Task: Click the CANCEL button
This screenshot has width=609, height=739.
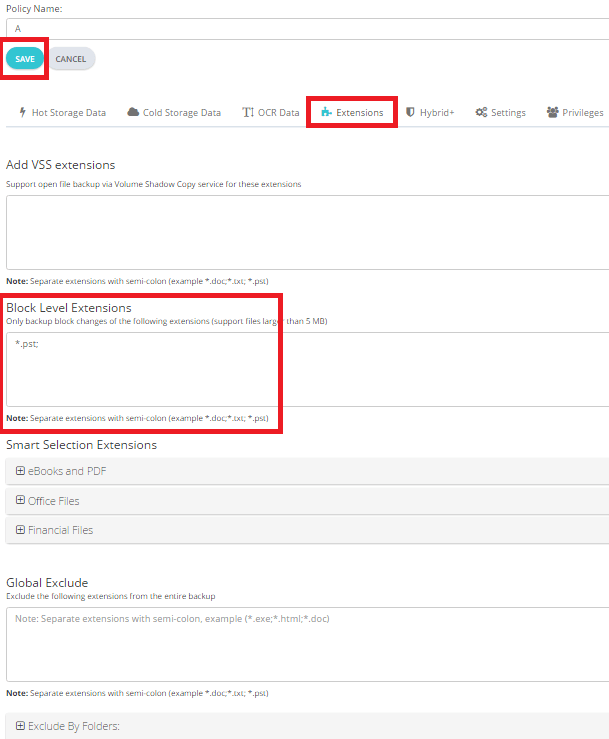Action: [x=71, y=59]
